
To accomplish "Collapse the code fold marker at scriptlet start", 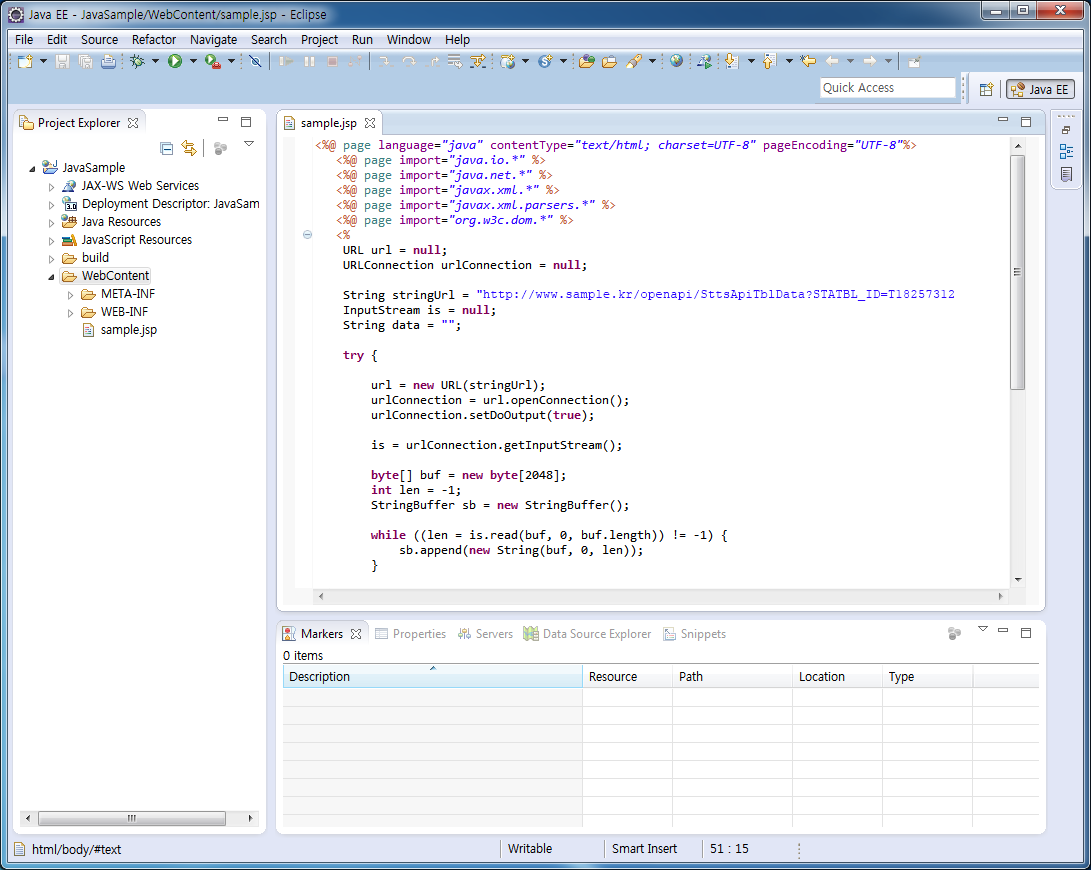I will 307,235.
